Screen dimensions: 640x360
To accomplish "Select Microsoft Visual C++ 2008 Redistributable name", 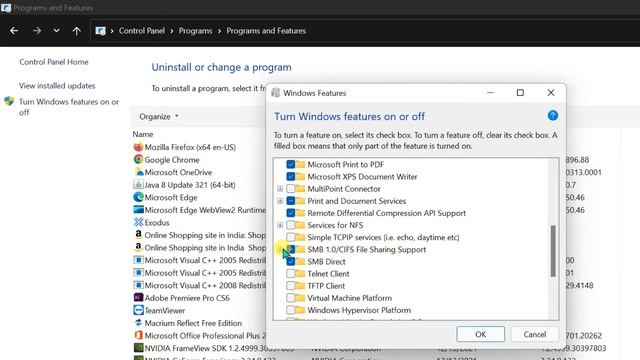I will click(205, 285).
